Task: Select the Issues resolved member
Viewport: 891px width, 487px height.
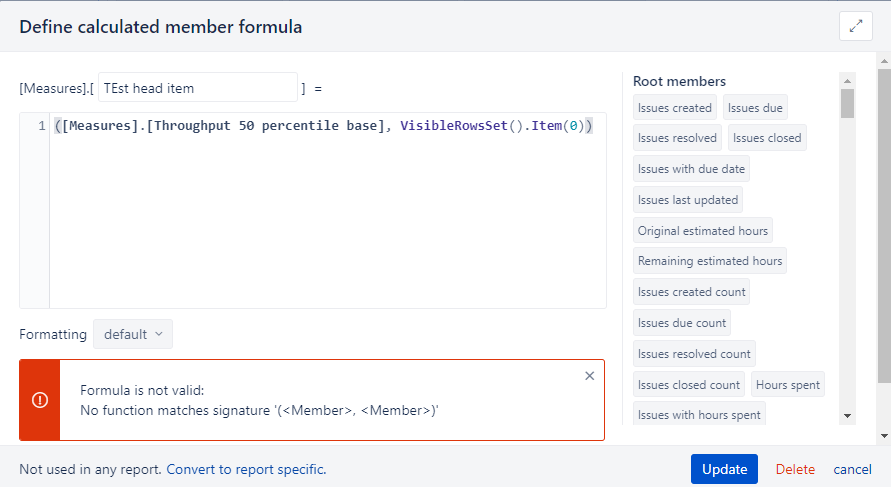Action: (677, 138)
